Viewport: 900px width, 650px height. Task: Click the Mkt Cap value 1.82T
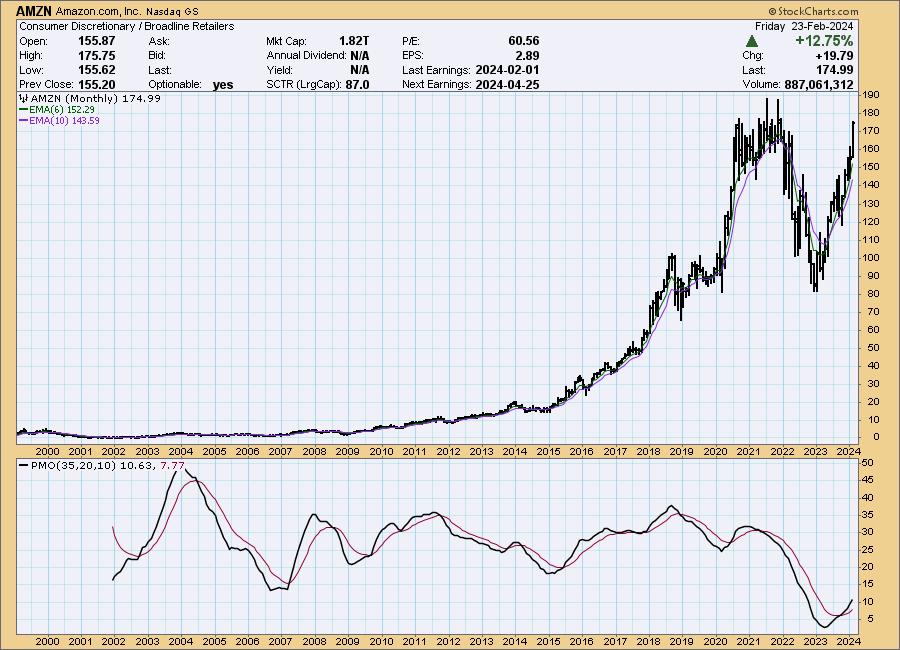point(354,41)
